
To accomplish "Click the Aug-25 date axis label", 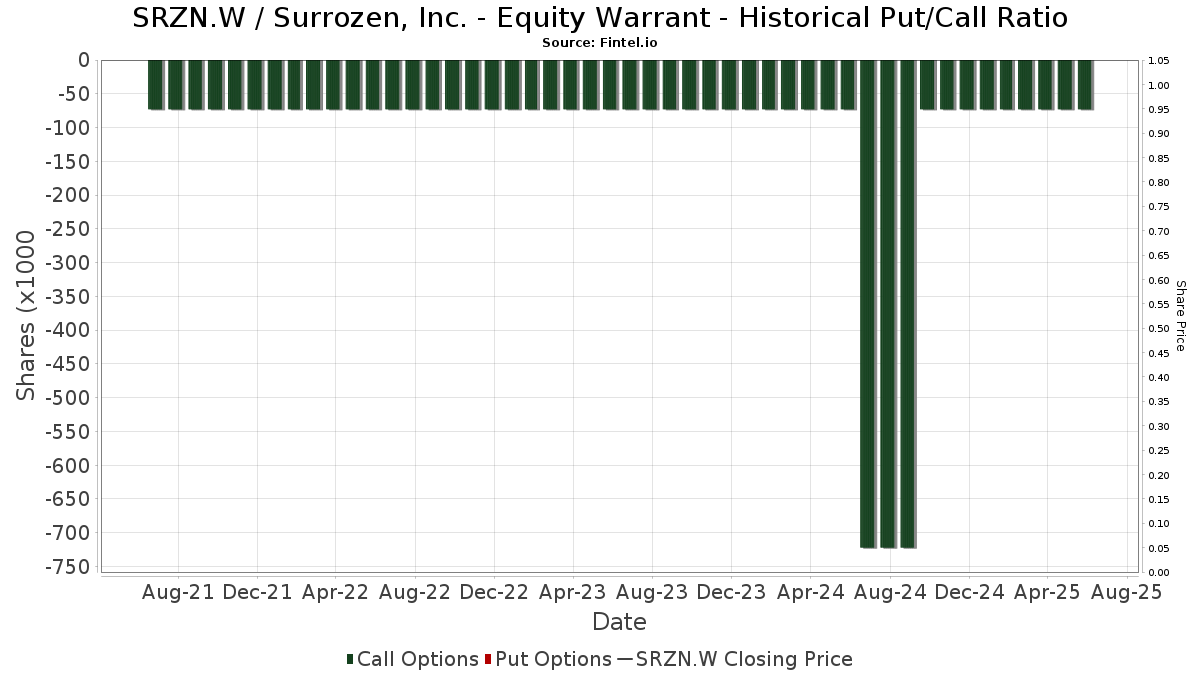I will pos(1126,592).
